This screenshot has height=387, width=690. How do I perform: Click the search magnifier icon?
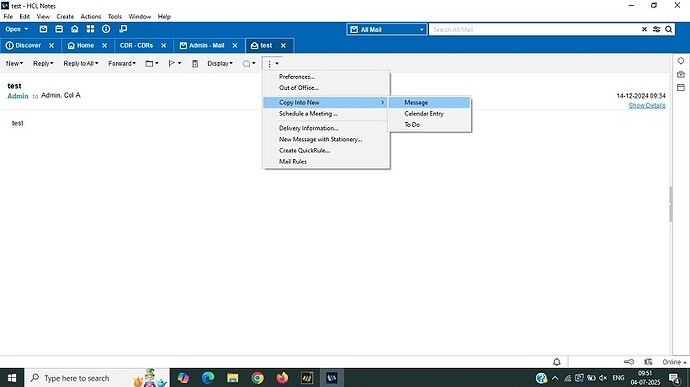click(668, 29)
